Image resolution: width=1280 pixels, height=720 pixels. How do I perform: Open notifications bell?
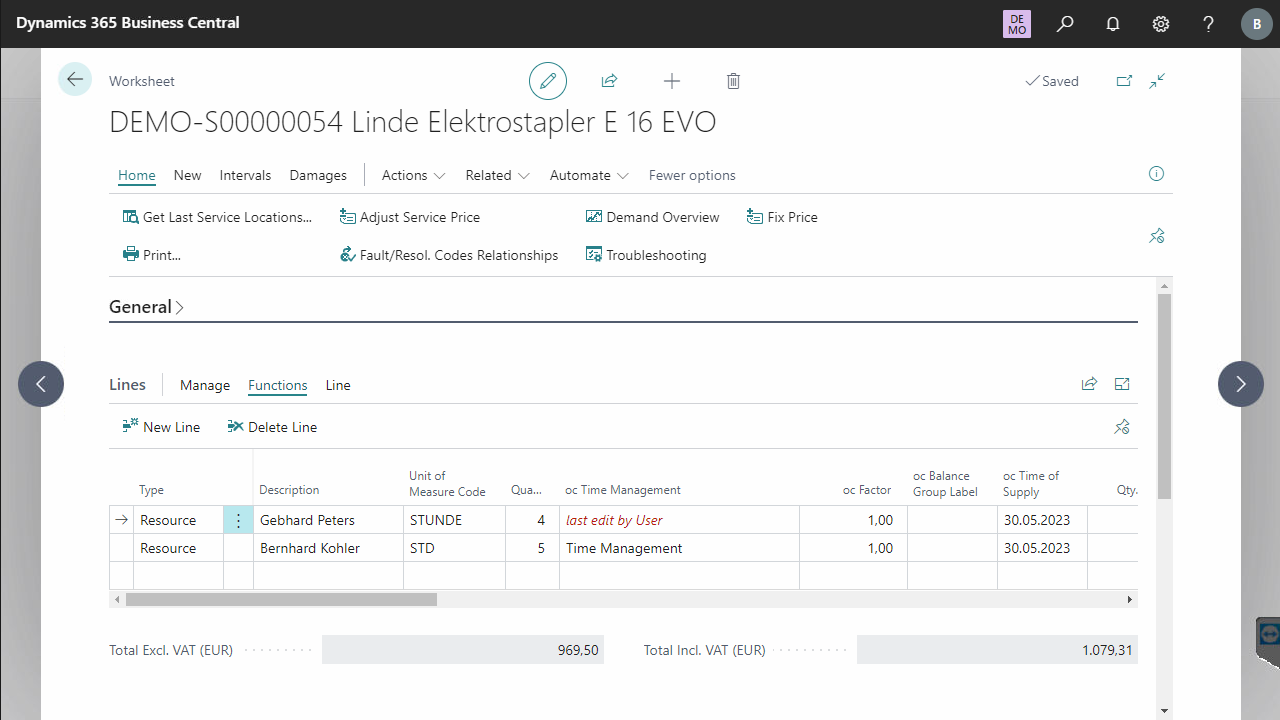(1113, 24)
